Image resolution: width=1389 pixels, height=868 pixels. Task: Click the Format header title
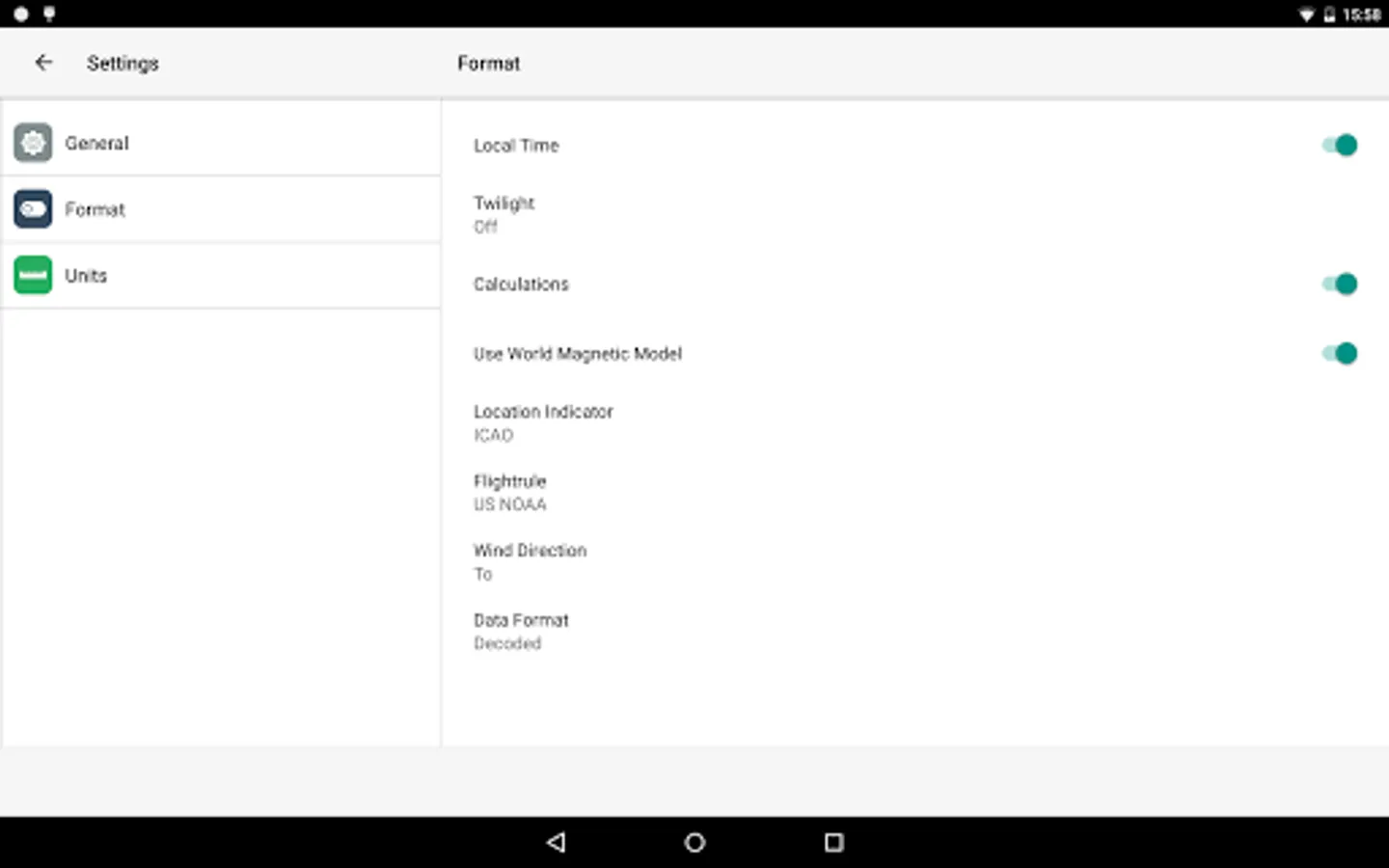[488, 64]
